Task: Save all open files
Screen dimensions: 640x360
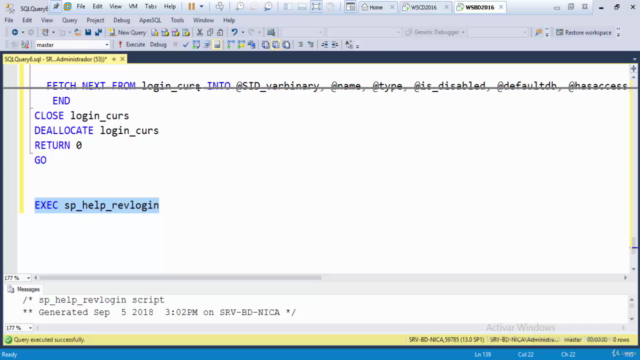Action: click(98, 32)
